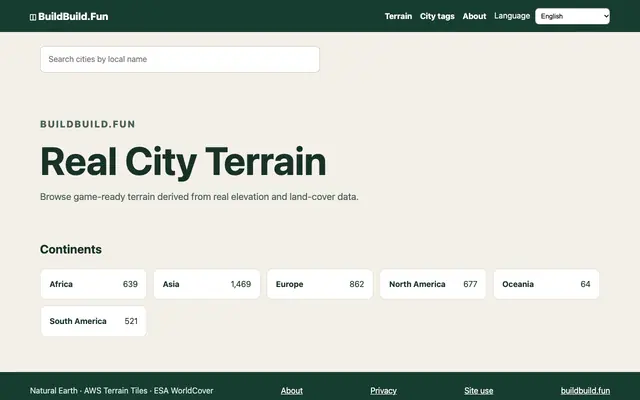Viewport: 640px width, 400px height.
Task: Click the Natural Earth data credits text
Action: 121,391
